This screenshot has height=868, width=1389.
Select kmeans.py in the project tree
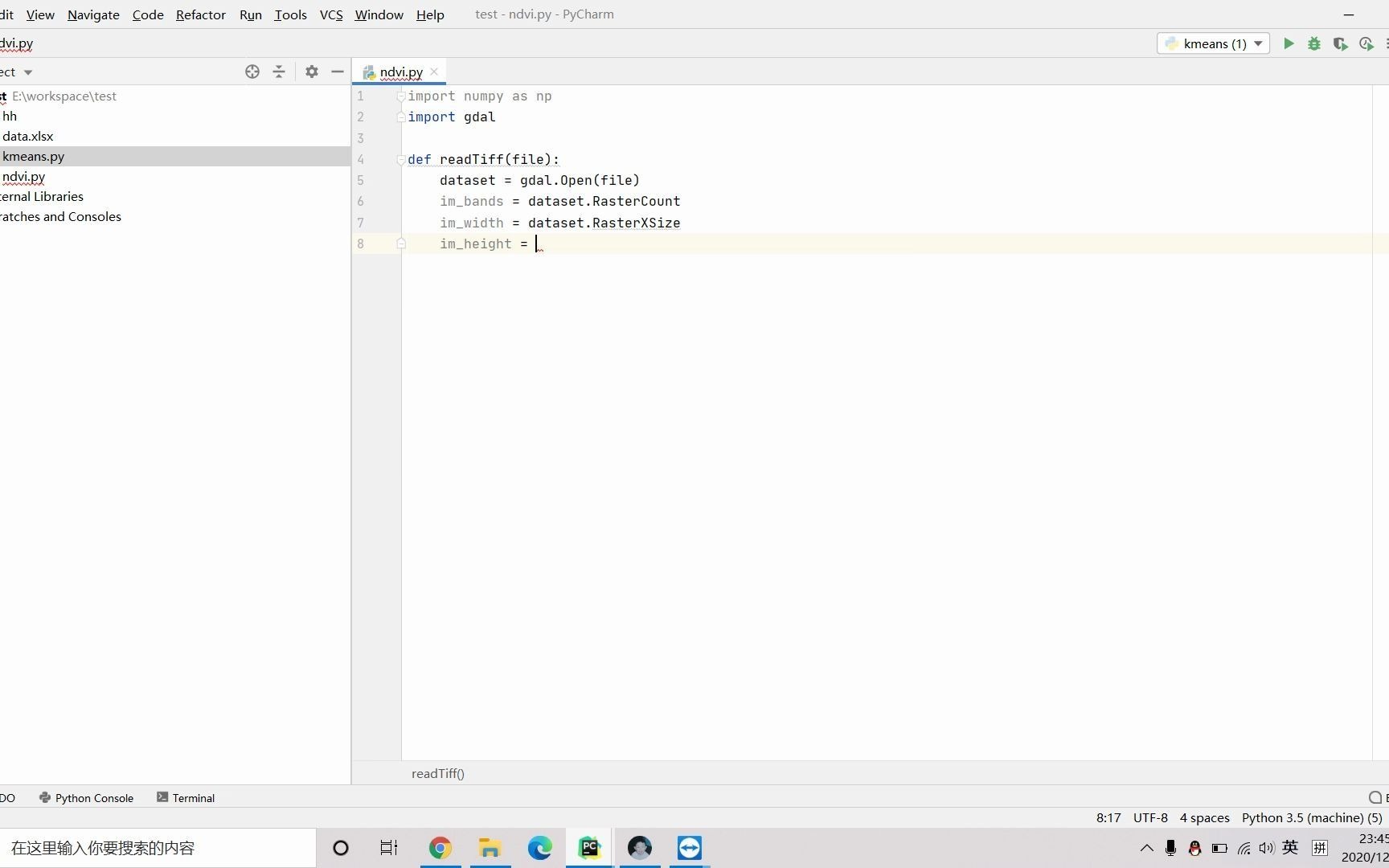(33, 156)
